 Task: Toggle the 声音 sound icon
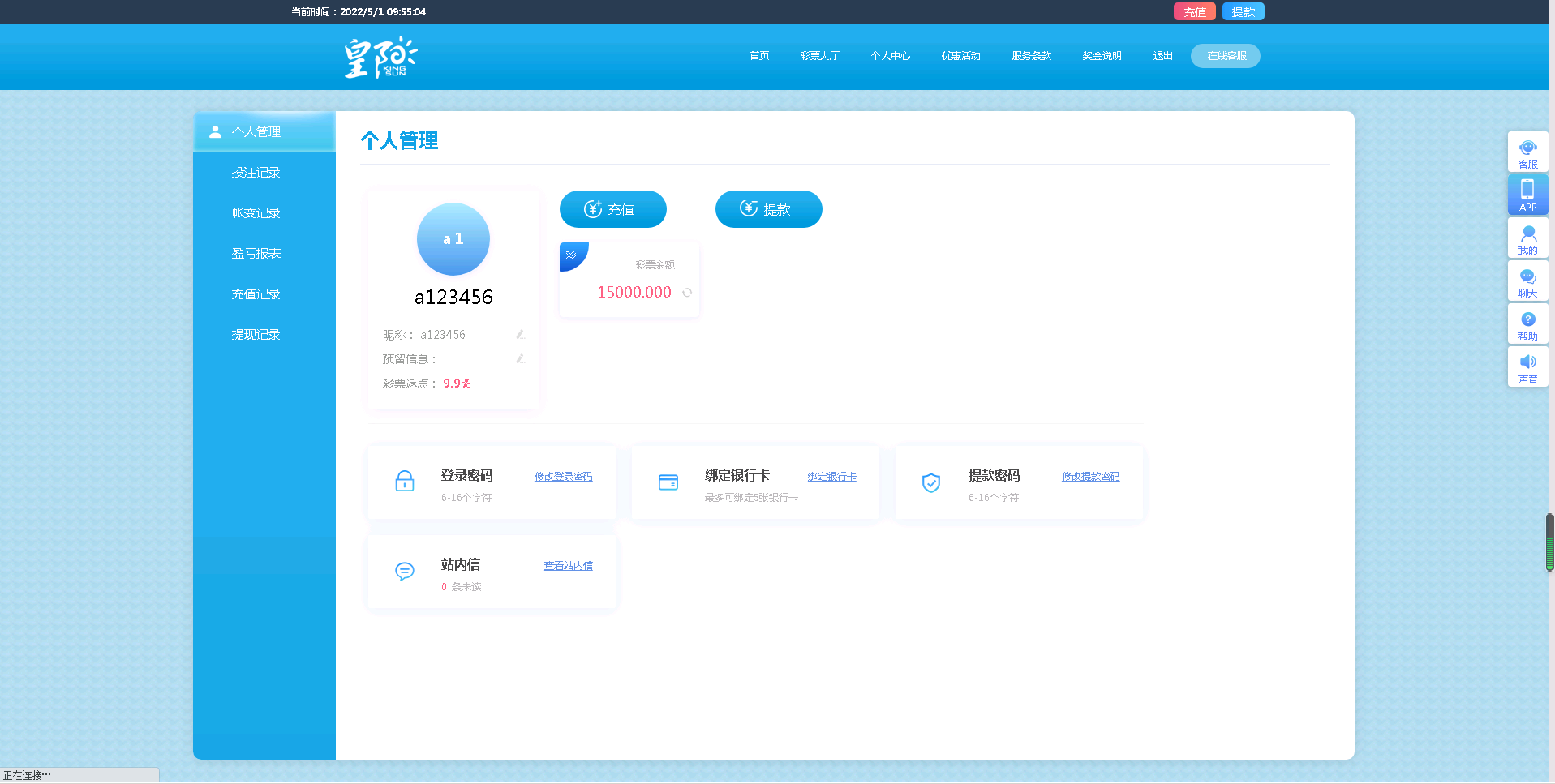(1527, 367)
